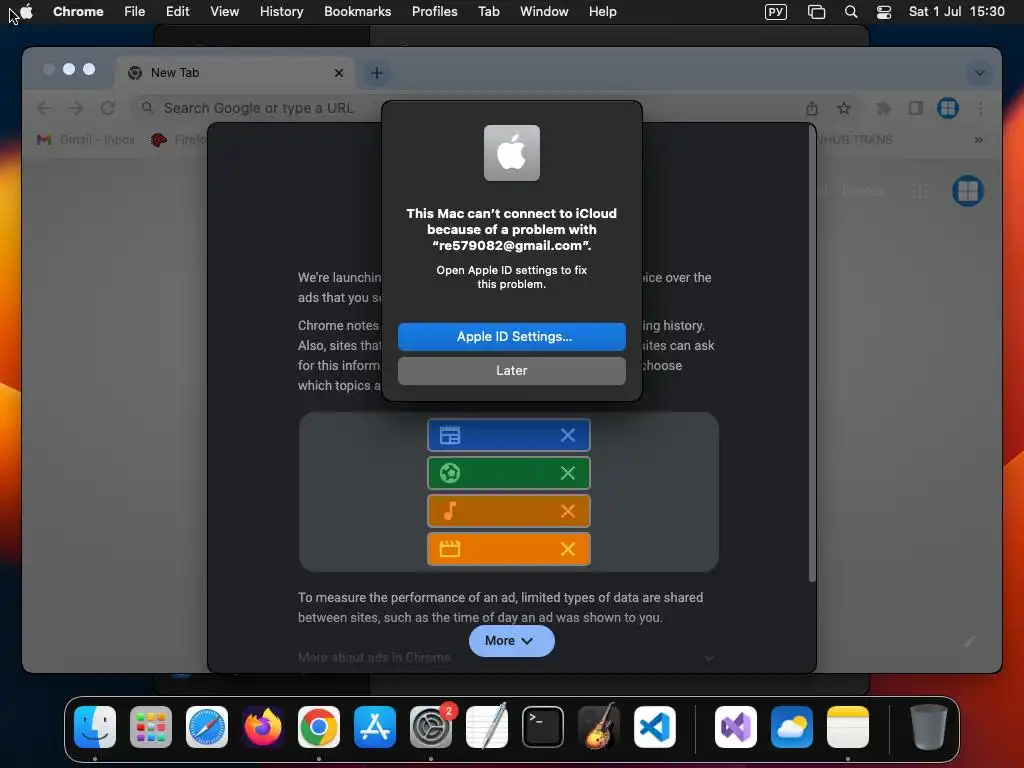Click Apple ID Settings… button
Image resolution: width=1024 pixels, height=768 pixels.
511,336
